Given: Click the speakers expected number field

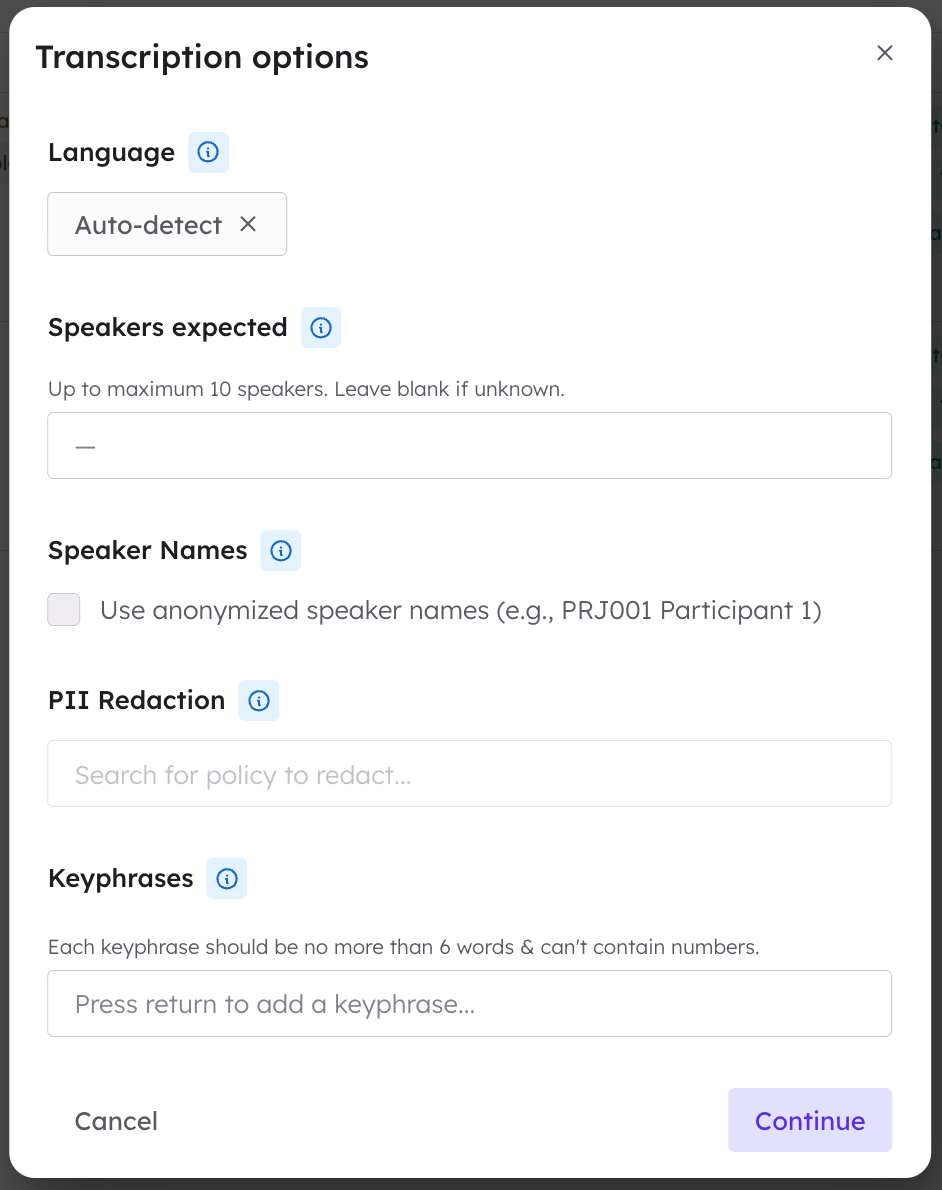Looking at the screenshot, I should (x=469, y=445).
